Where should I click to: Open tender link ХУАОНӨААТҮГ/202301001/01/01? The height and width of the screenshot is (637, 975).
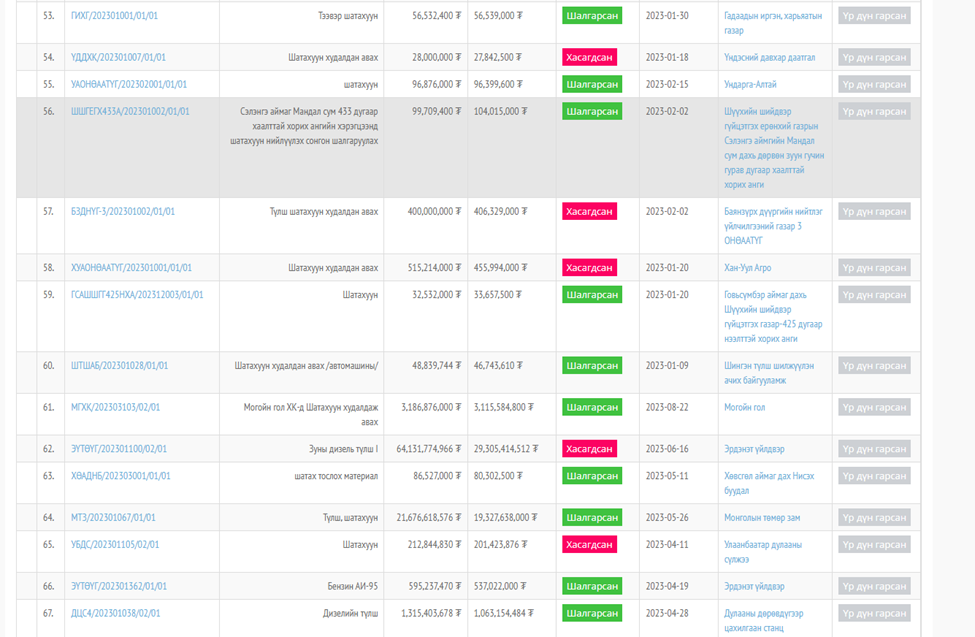(x=131, y=267)
